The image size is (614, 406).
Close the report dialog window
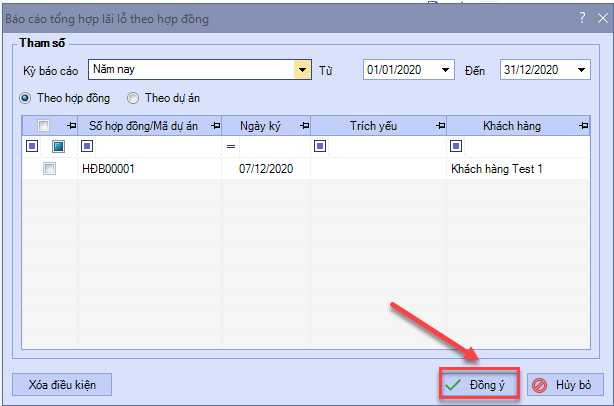[603, 18]
